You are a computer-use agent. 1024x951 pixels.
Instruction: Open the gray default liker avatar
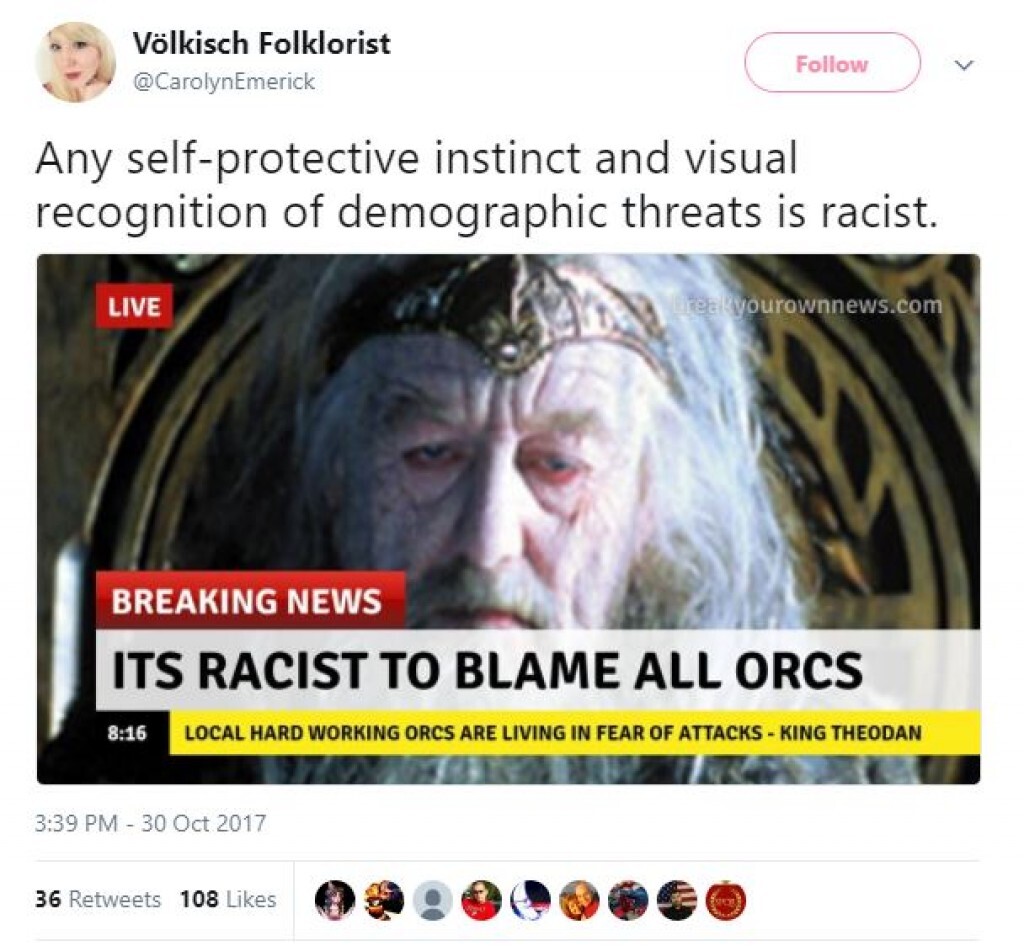[x=432, y=900]
